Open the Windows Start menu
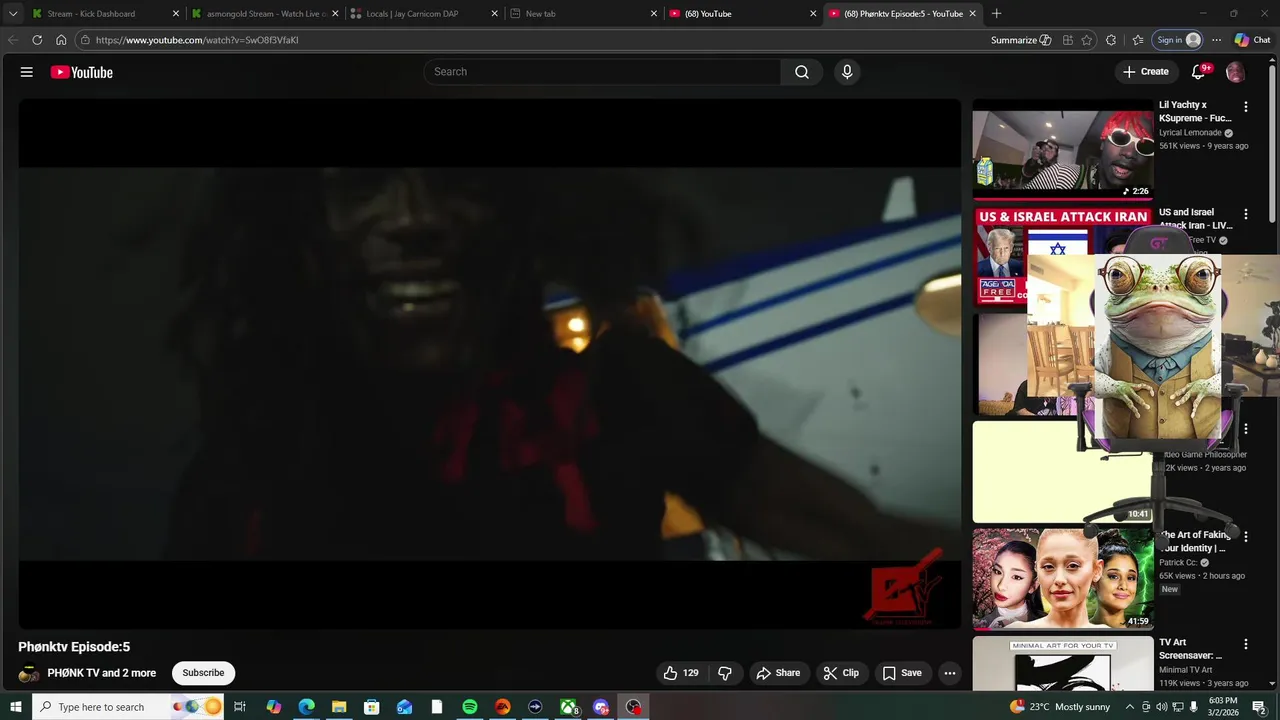This screenshot has height=720, width=1280. pos(15,707)
